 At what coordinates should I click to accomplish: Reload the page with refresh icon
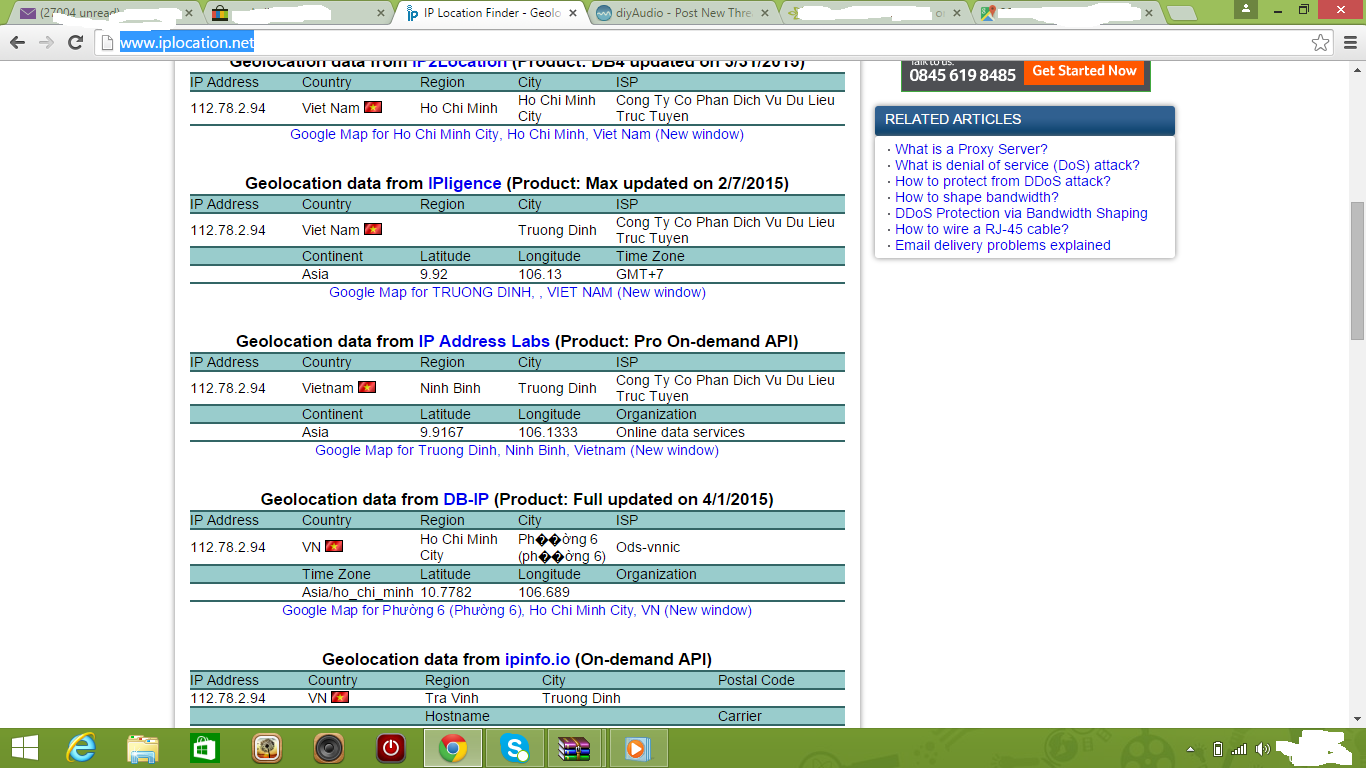click(x=75, y=42)
